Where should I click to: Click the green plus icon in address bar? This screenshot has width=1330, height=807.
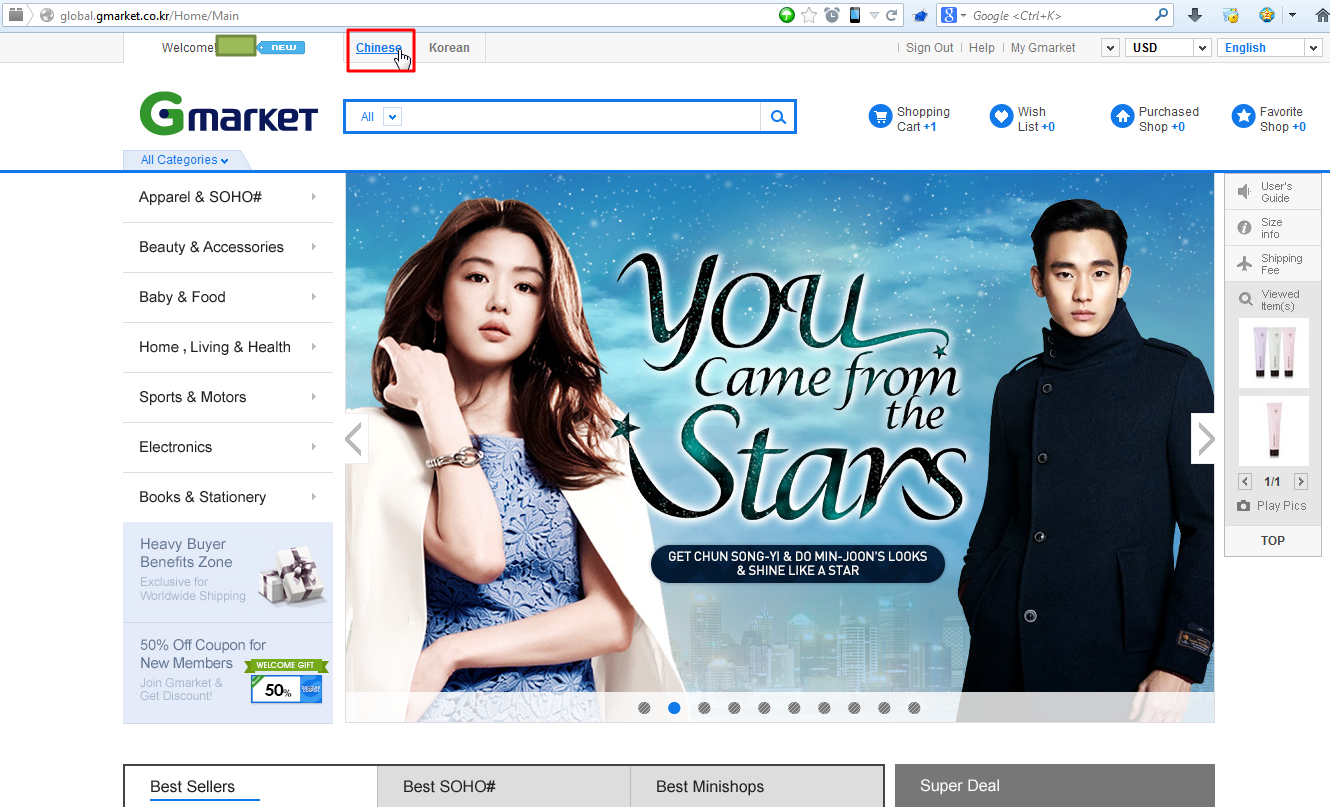point(787,15)
